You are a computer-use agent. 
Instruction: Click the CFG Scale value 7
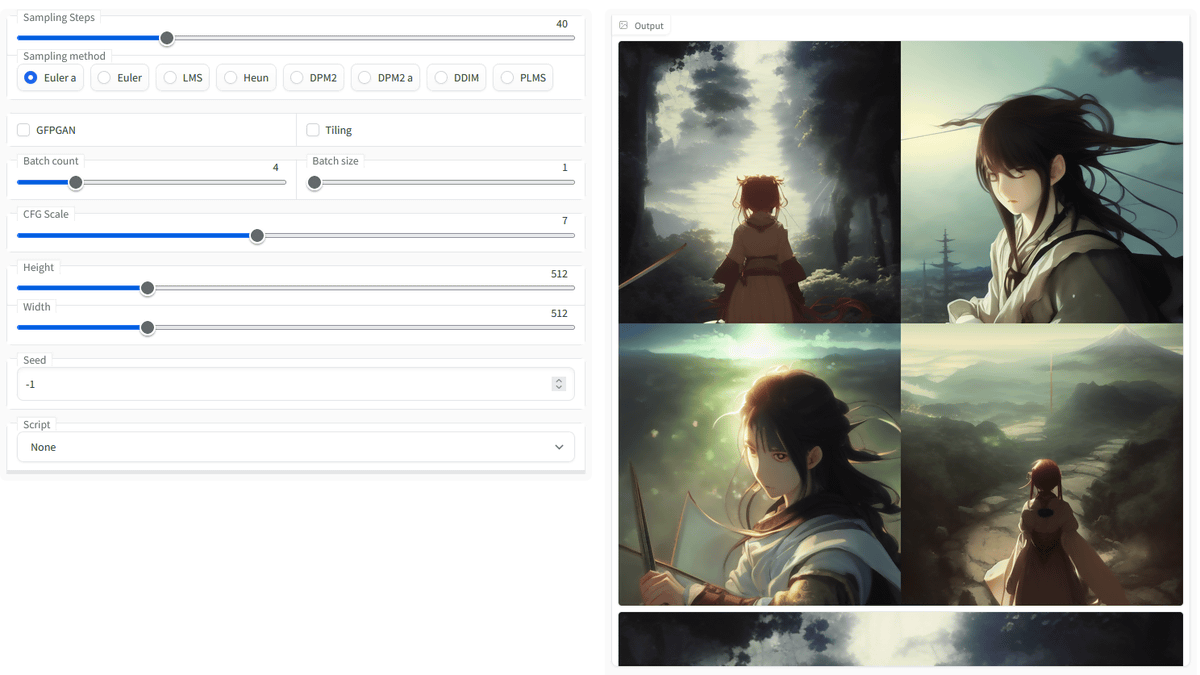[x=565, y=221]
